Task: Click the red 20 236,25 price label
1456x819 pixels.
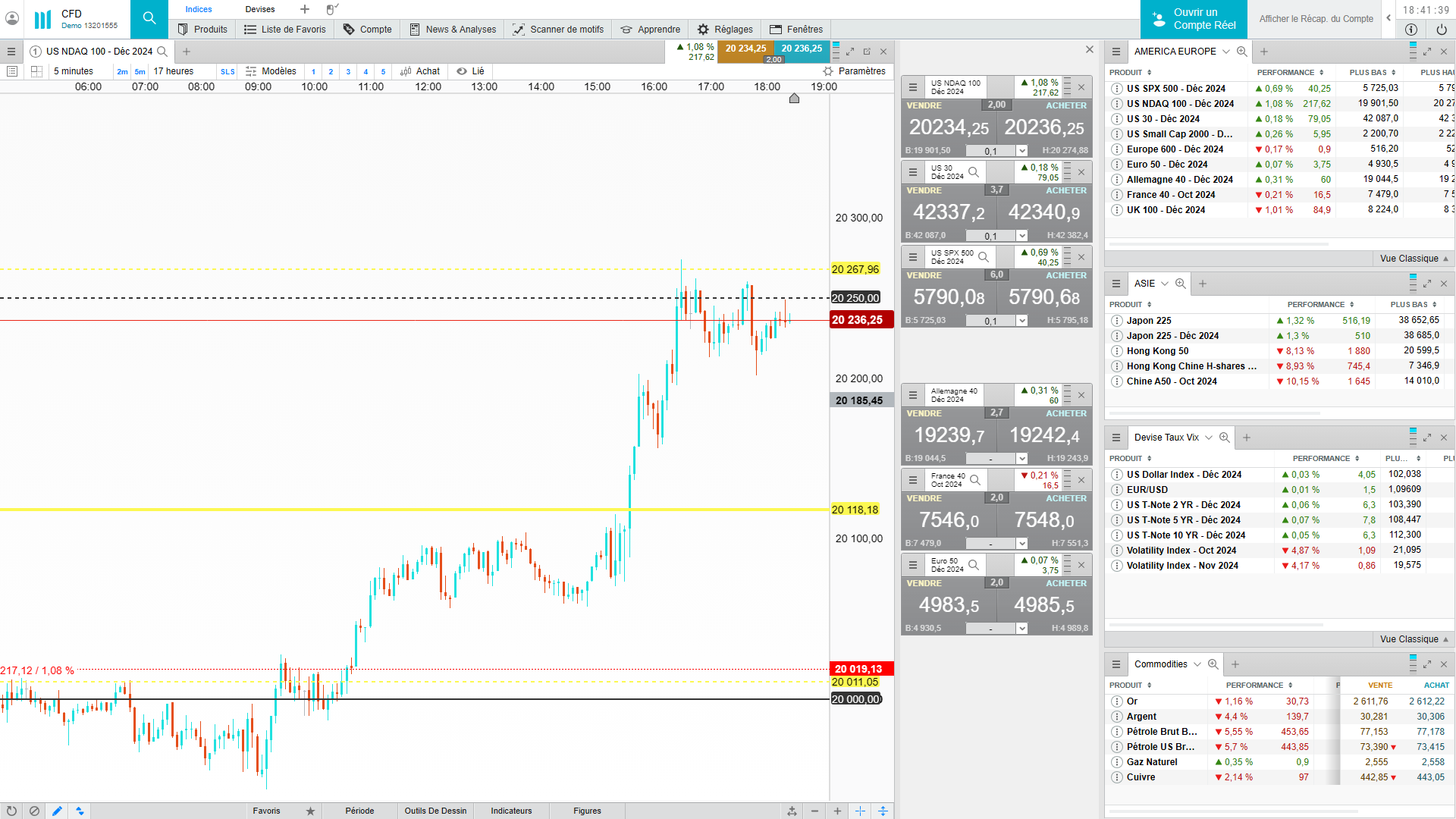Action: pos(861,320)
